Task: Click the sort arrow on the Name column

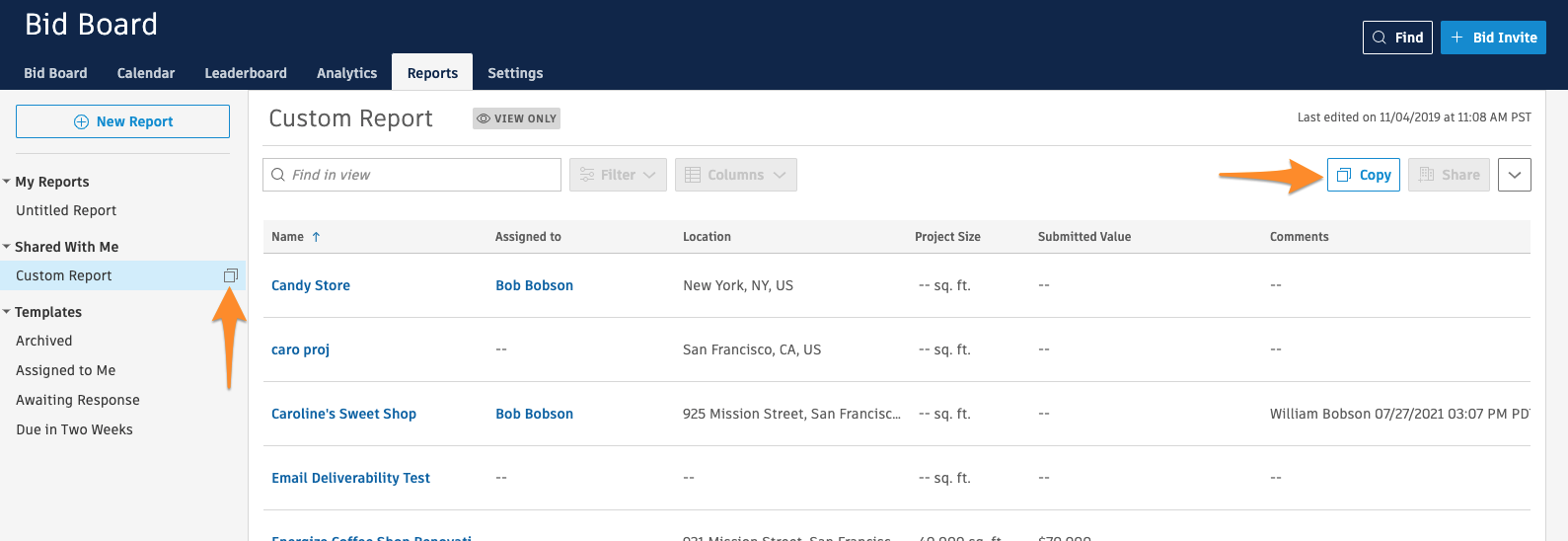Action: click(316, 237)
